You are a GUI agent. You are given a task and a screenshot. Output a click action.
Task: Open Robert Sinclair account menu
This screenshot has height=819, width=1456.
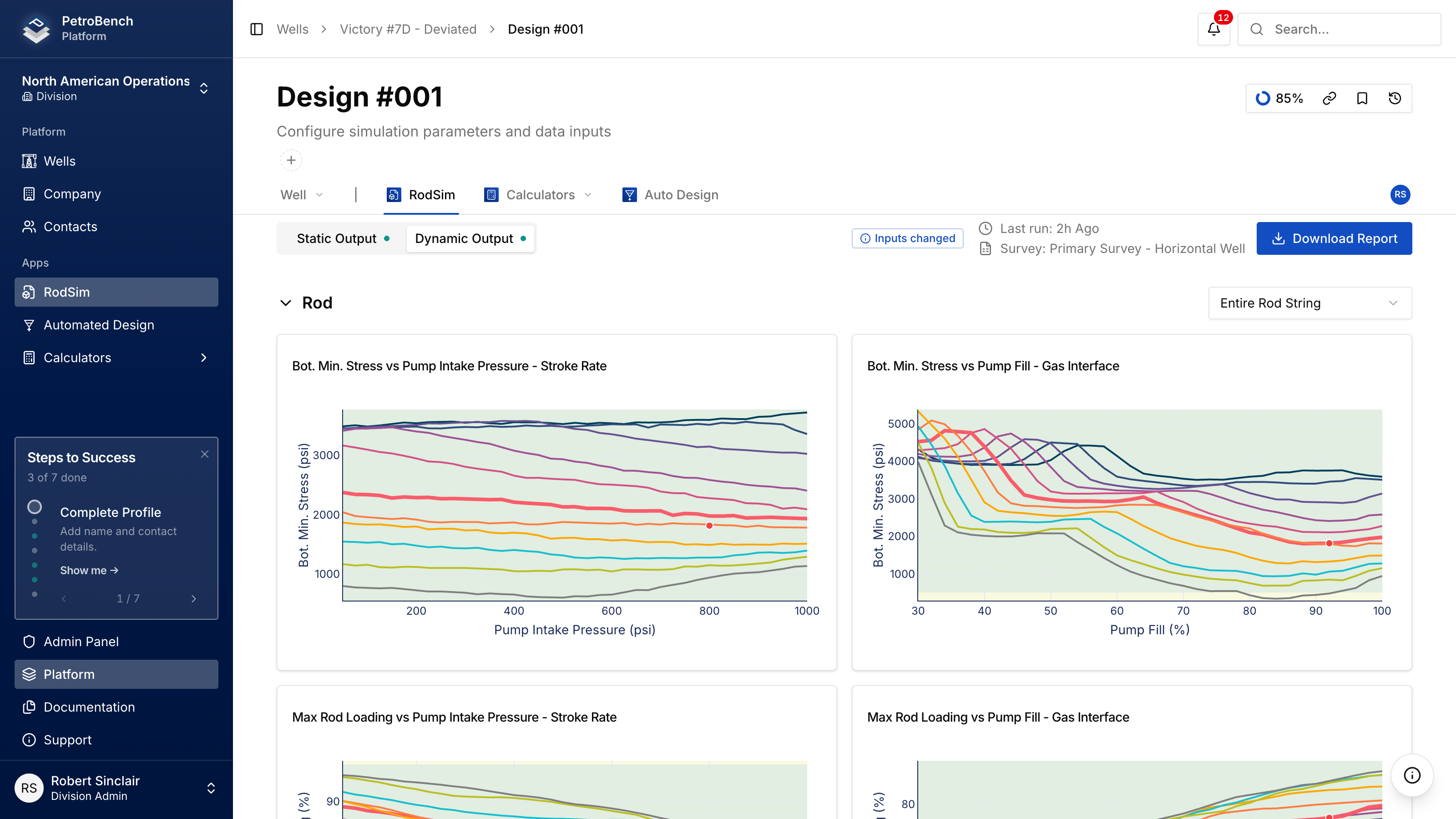116,788
